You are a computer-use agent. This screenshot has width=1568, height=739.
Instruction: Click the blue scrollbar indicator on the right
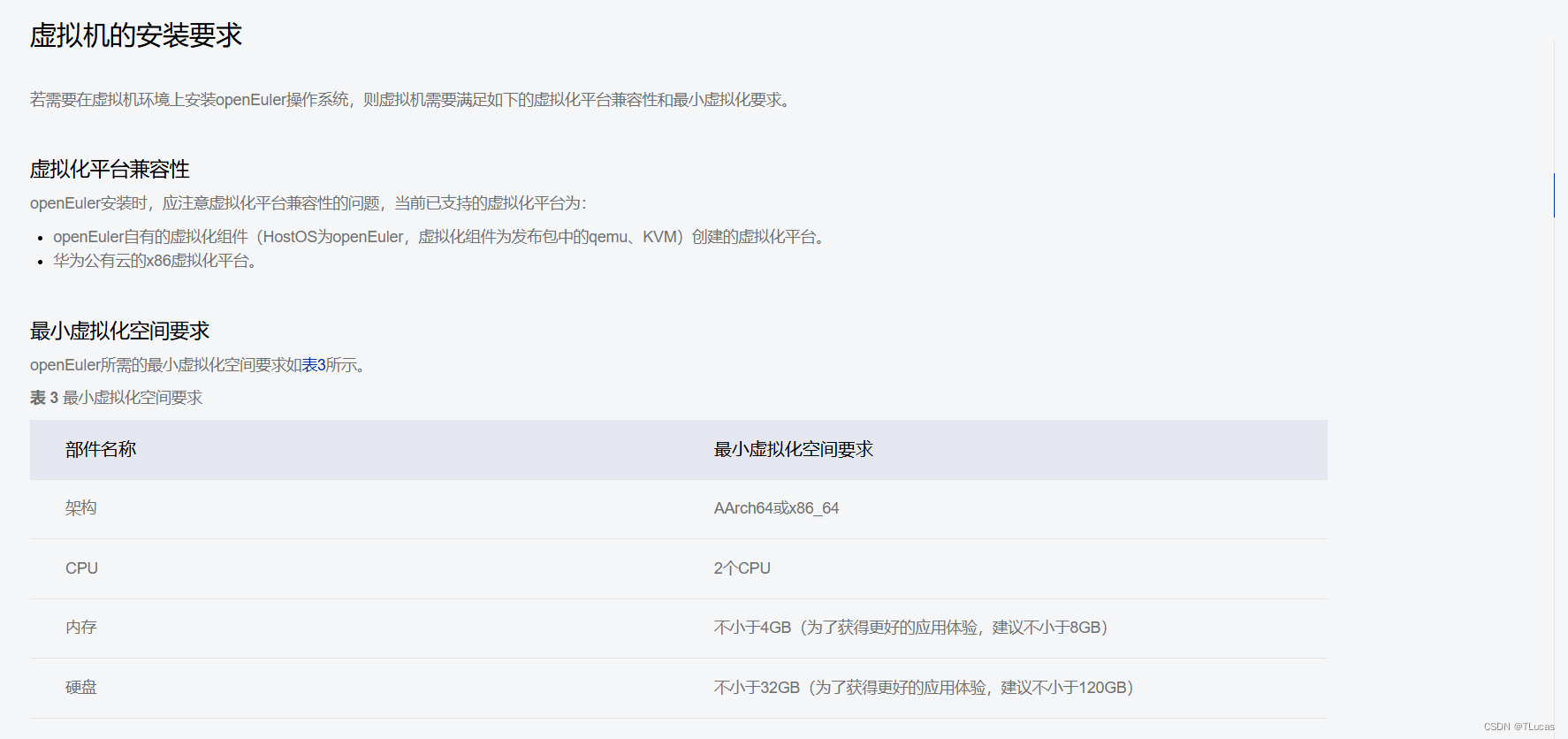click(1554, 195)
